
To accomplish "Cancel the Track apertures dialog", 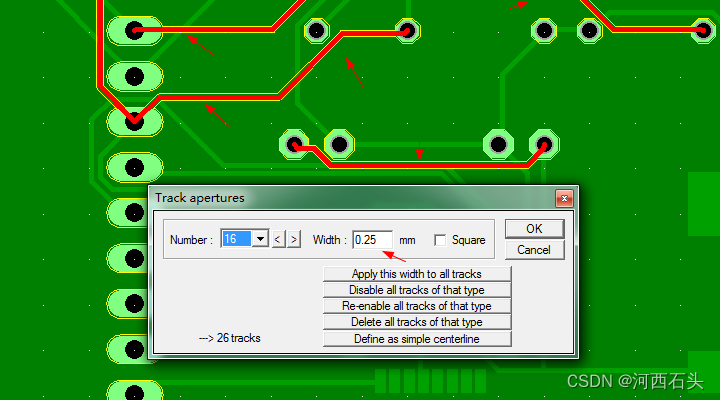I will (x=534, y=250).
